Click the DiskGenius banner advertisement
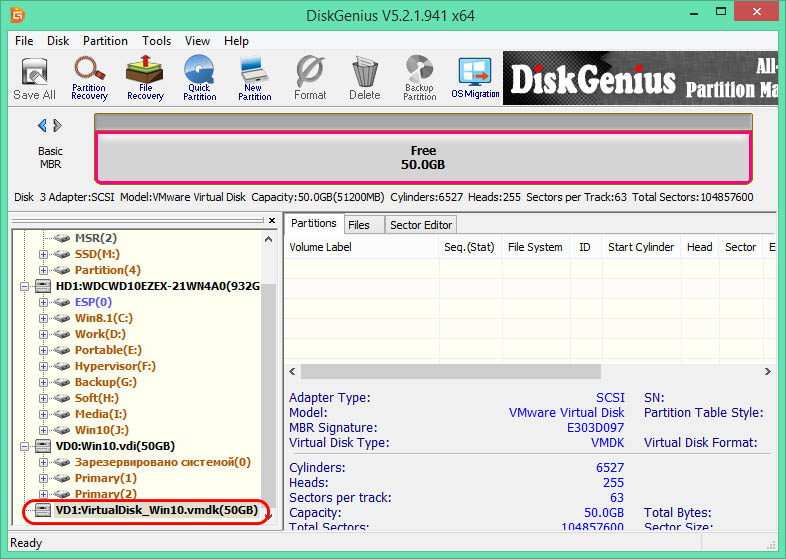 tap(640, 78)
